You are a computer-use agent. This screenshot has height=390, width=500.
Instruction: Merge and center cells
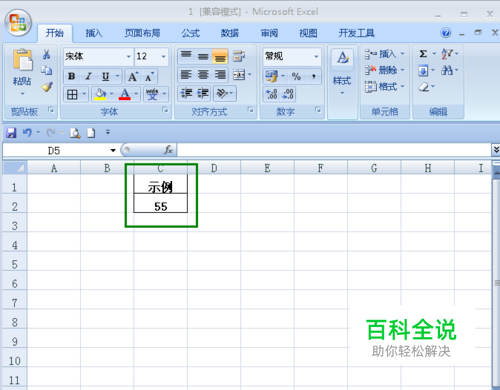coord(239,75)
